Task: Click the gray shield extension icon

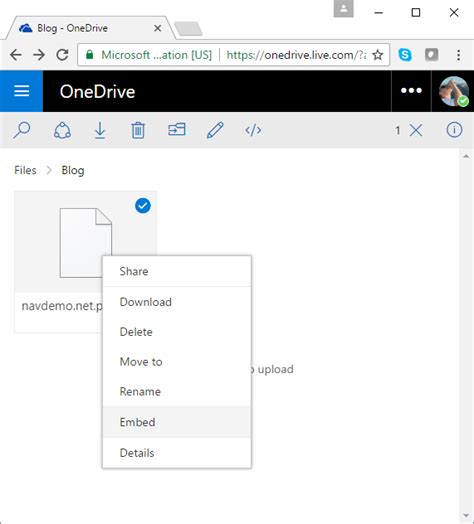Action: point(432,54)
